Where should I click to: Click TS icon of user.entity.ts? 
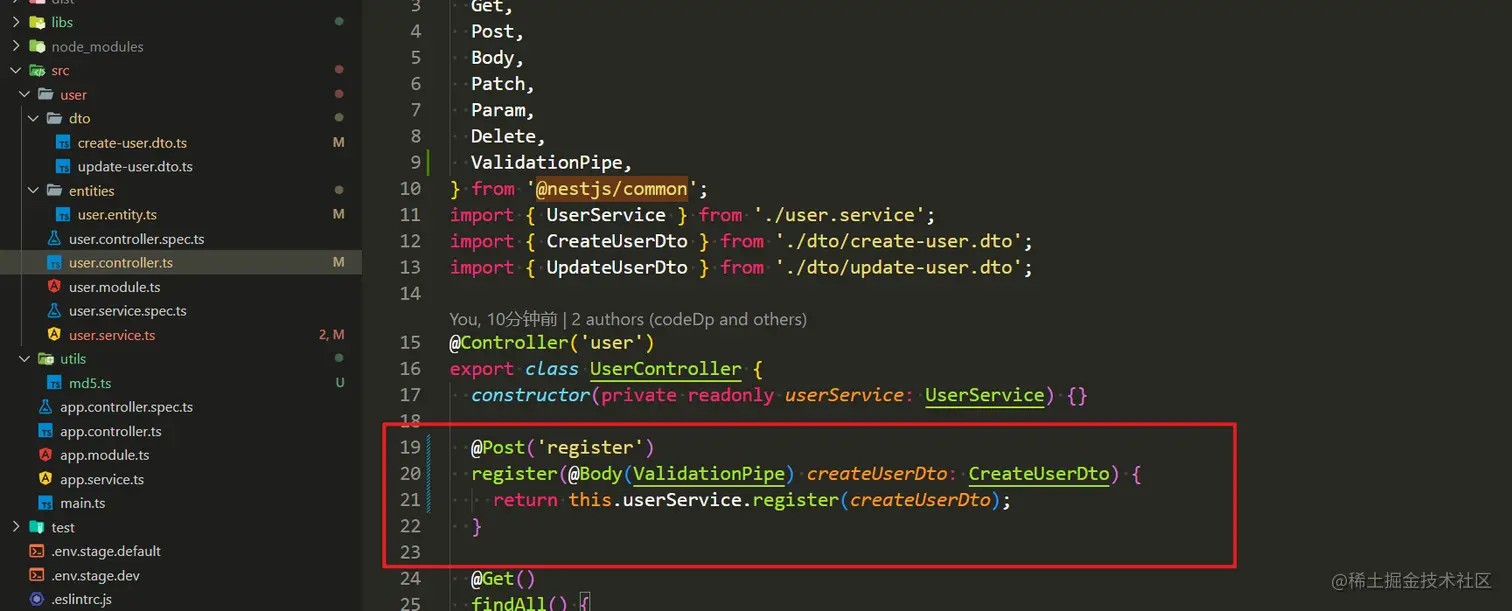pos(63,215)
